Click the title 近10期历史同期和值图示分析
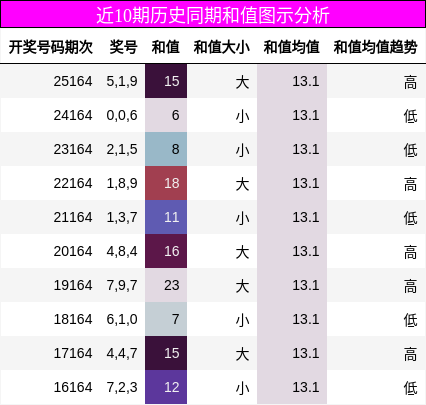Image resolution: width=426 pixels, height=405 pixels. 213,15
